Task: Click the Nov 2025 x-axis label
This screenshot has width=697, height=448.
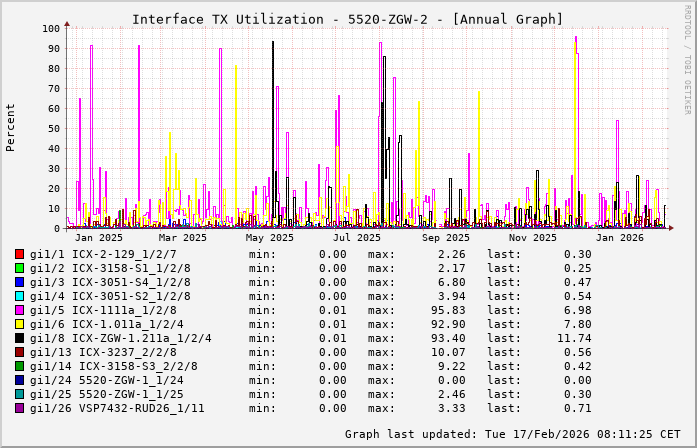Action: 532,238
